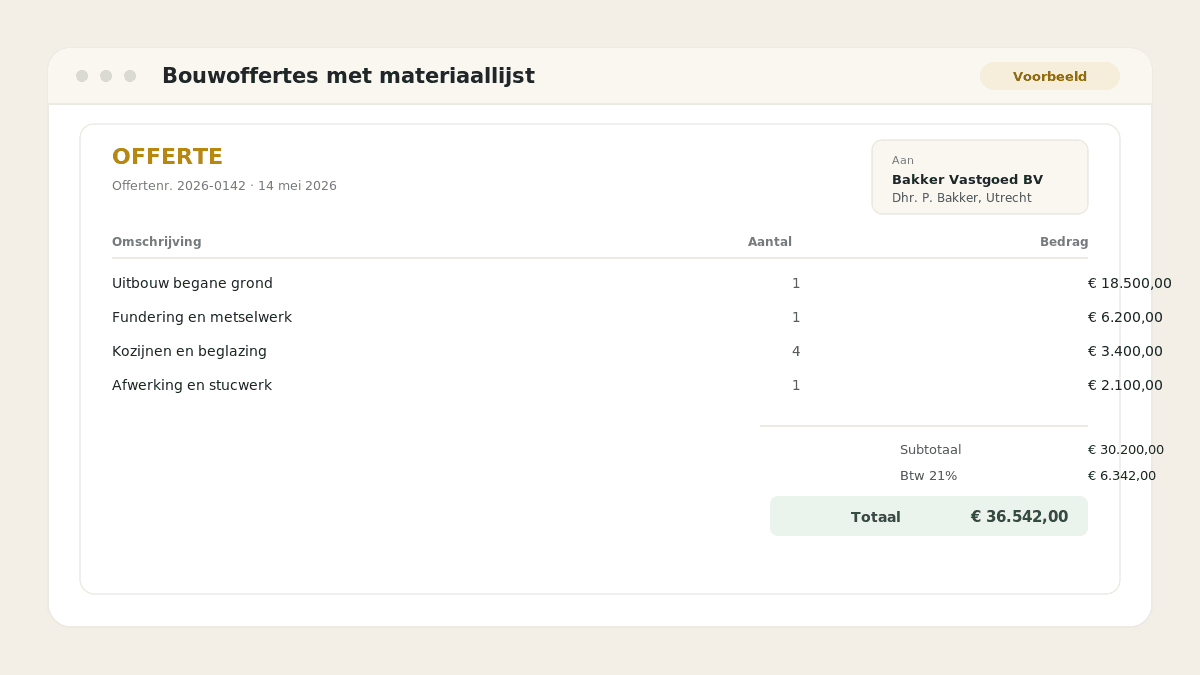The width and height of the screenshot is (1200, 675).
Task: Select the Uitbouw begane grond row label
Action: point(192,283)
